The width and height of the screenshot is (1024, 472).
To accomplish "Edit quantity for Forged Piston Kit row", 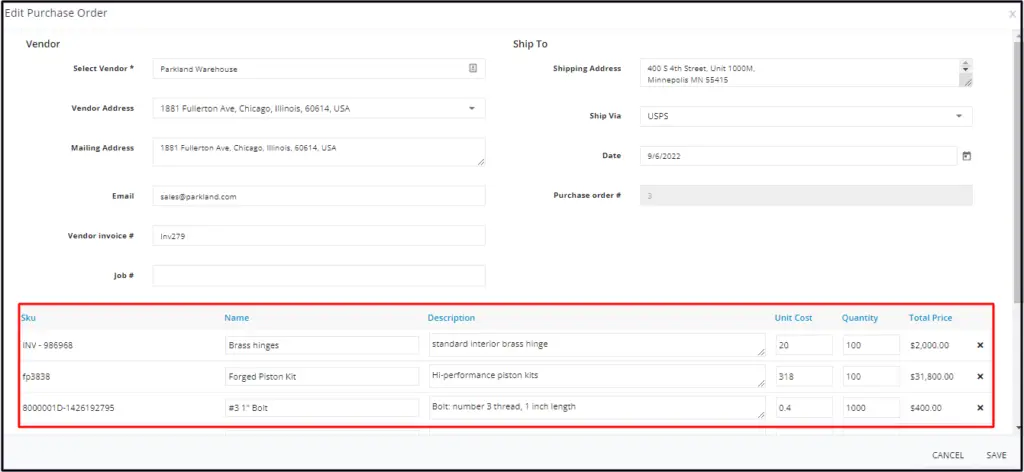I will pyautogui.click(x=871, y=376).
